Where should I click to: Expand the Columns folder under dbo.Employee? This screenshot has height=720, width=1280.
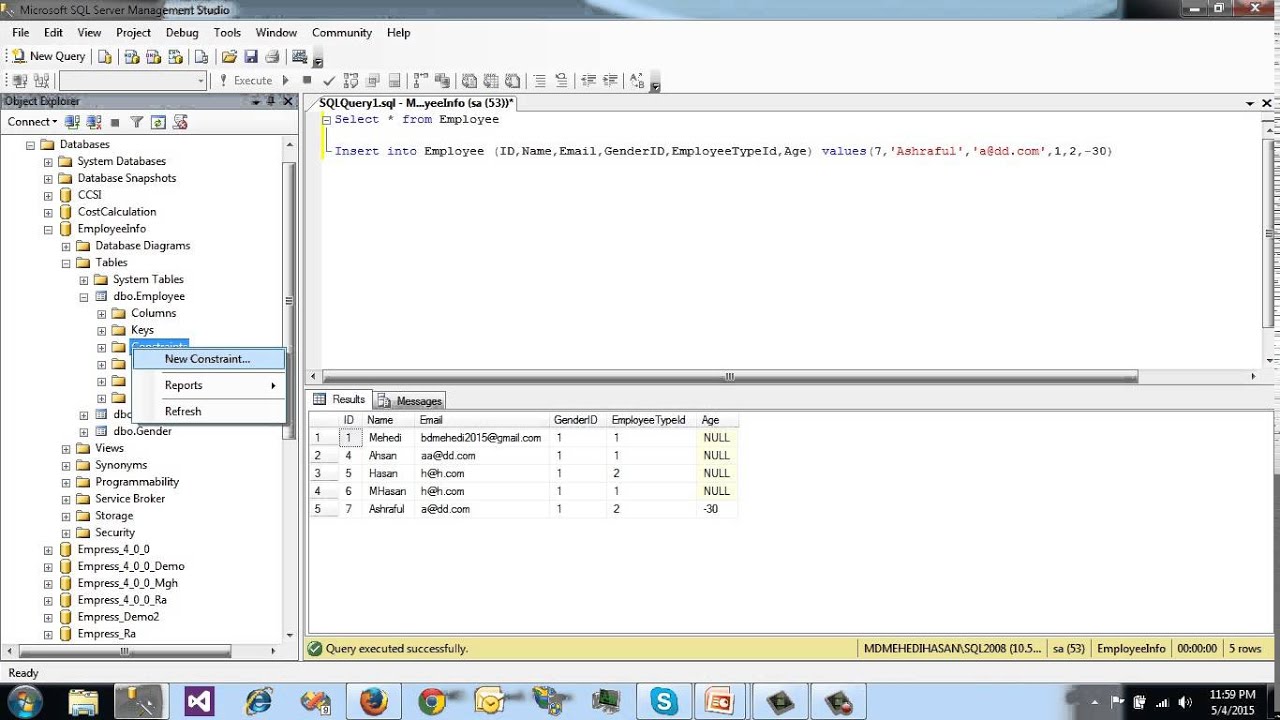point(101,313)
